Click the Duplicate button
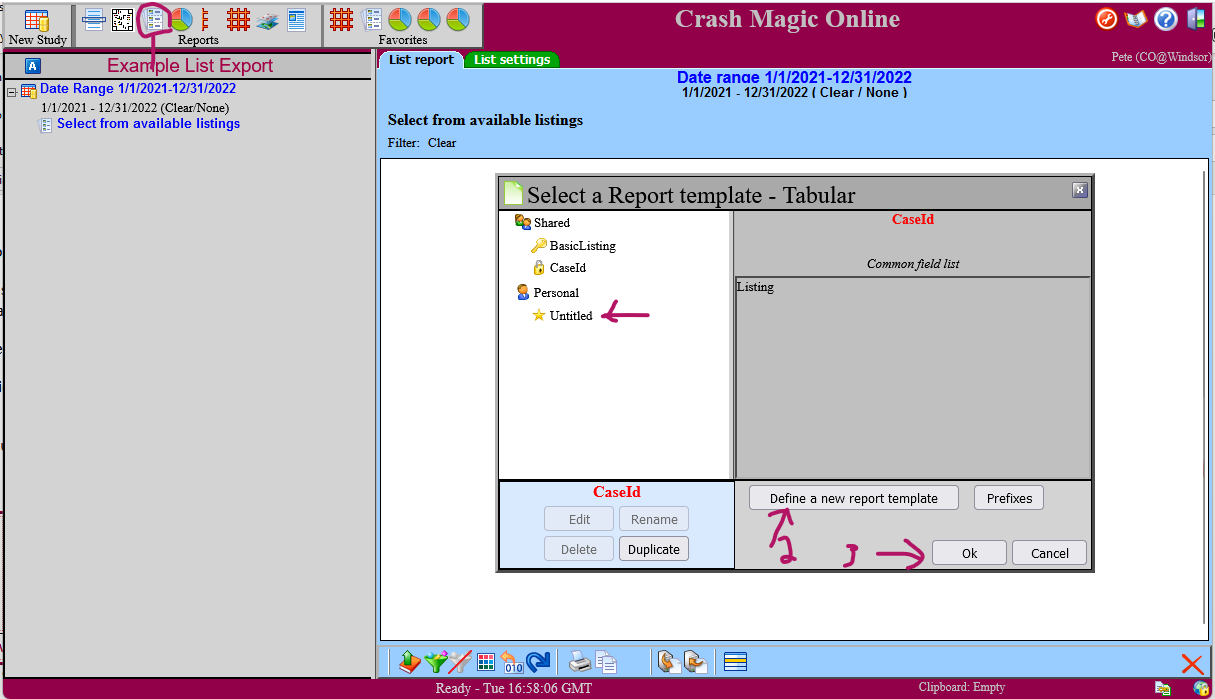The width and height of the screenshot is (1215, 699). click(x=654, y=549)
